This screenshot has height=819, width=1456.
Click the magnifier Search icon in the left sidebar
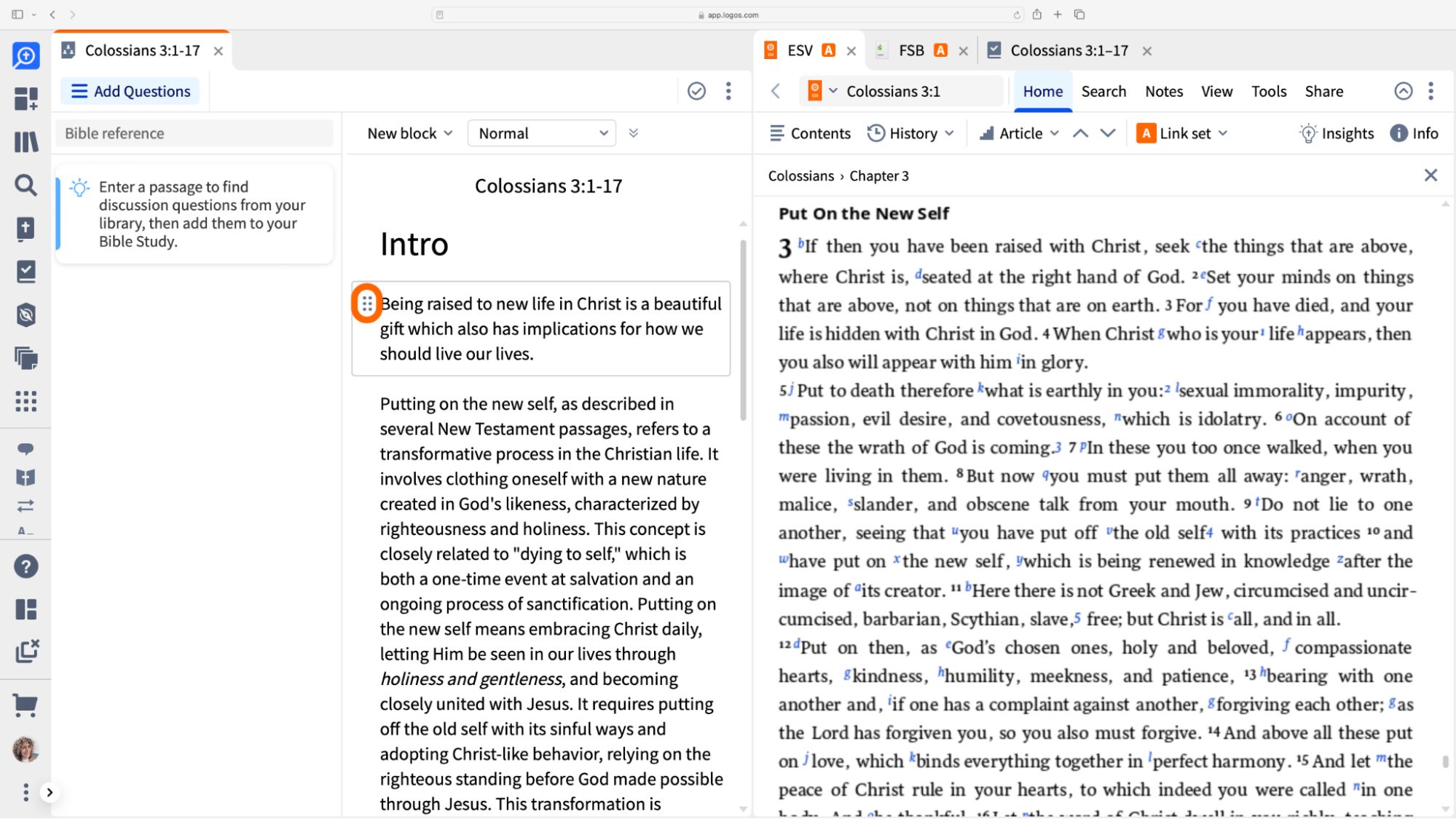(x=25, y=185)
